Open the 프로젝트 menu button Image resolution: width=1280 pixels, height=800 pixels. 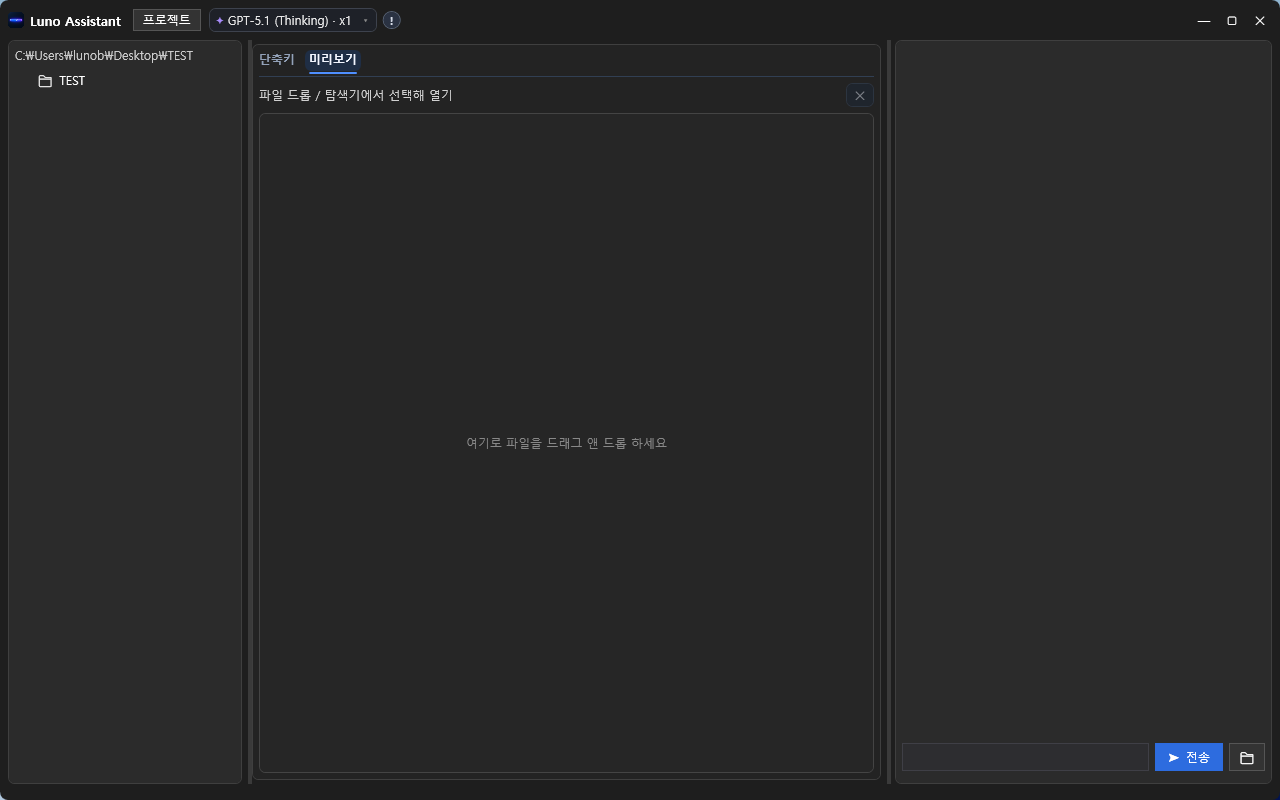(167, 20)
